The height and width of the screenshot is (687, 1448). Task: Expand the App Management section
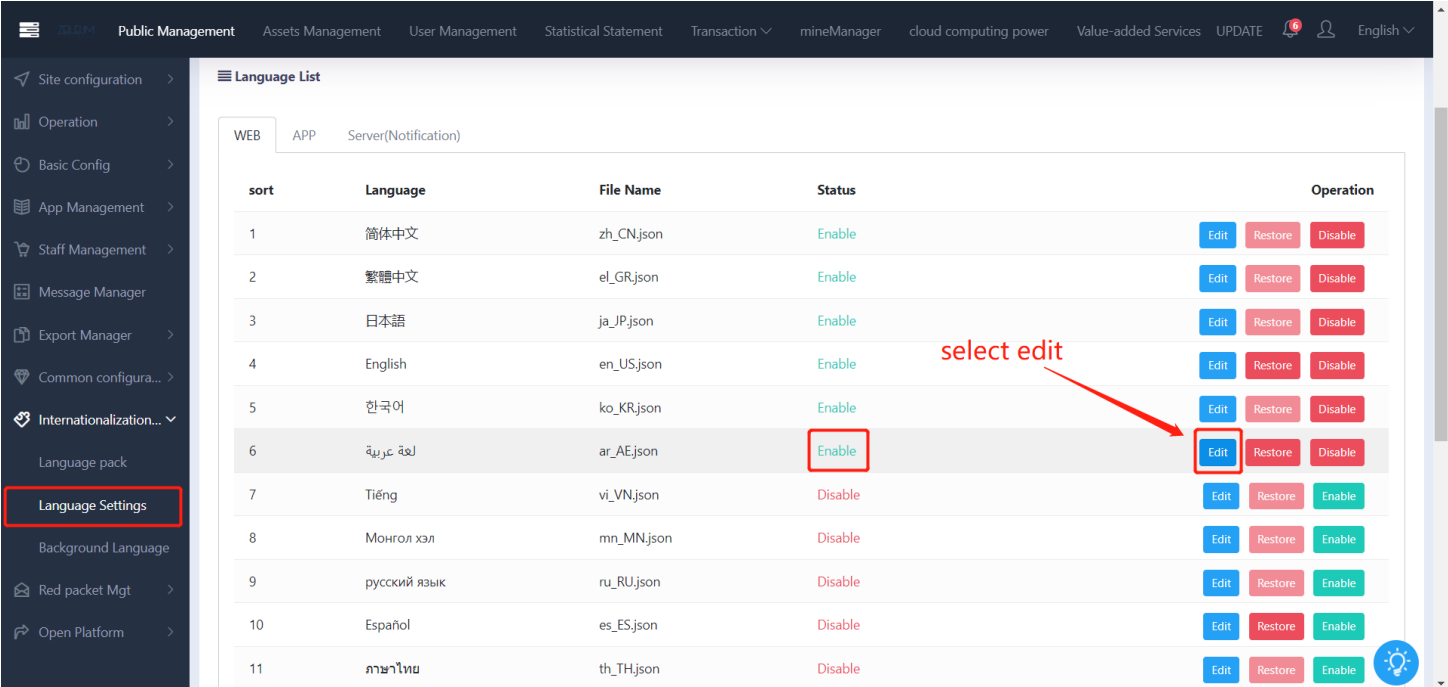pos(171,207)
